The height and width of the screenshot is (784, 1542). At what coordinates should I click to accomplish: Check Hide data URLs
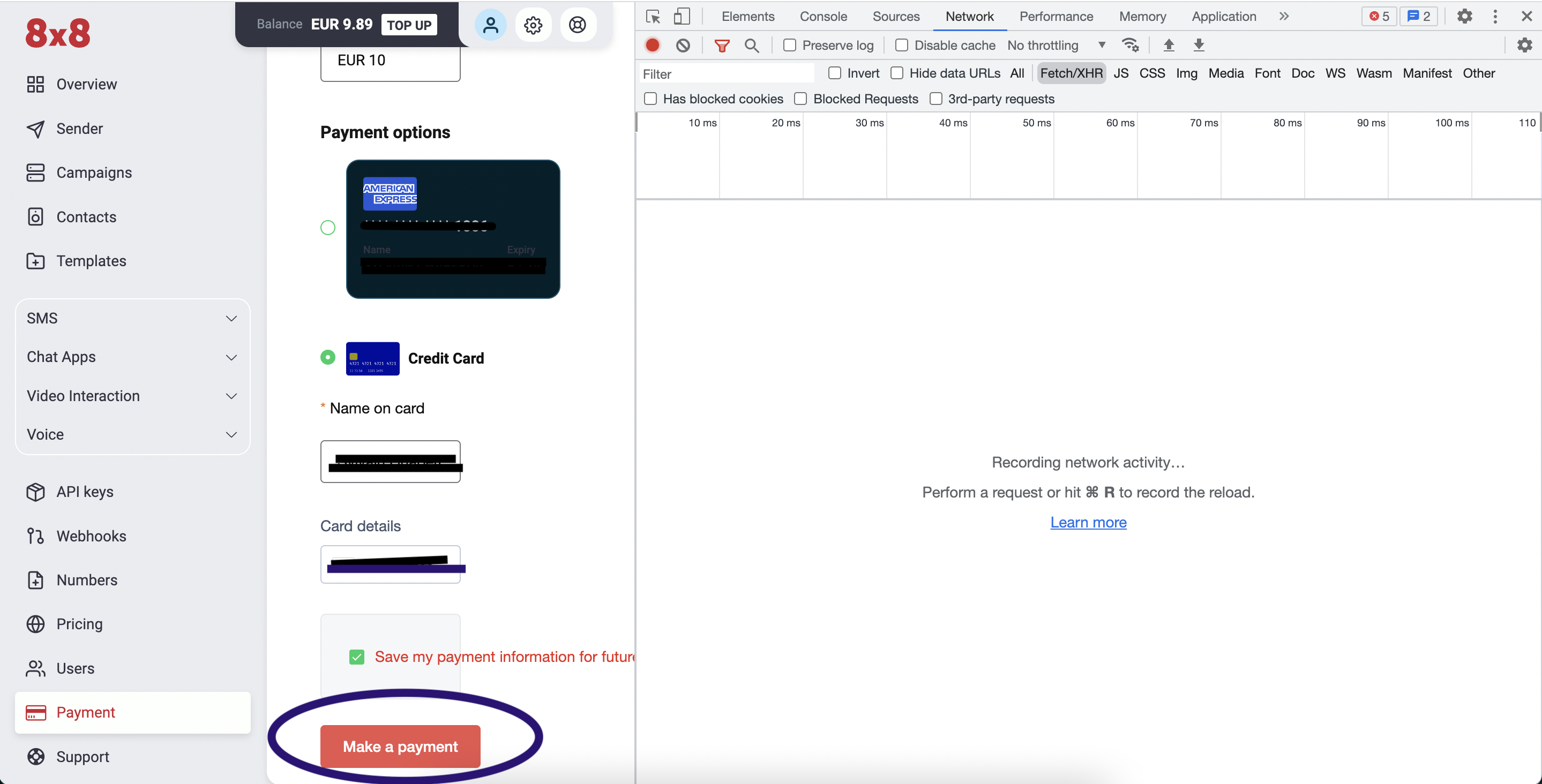click(897, 73)
